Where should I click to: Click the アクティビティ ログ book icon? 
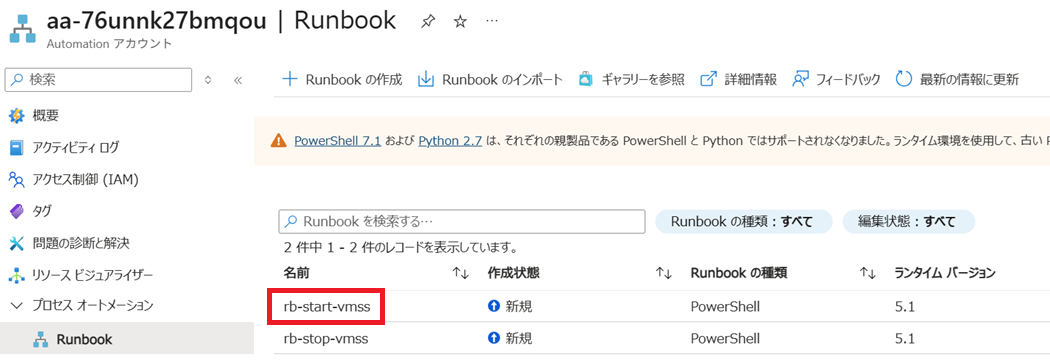tap(16, 147)
